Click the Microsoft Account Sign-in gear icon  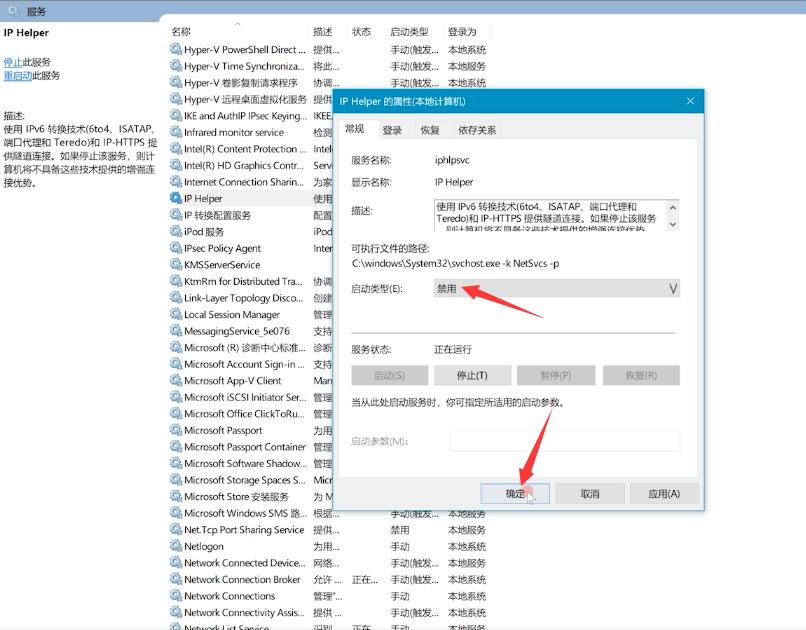coord(176,364)
